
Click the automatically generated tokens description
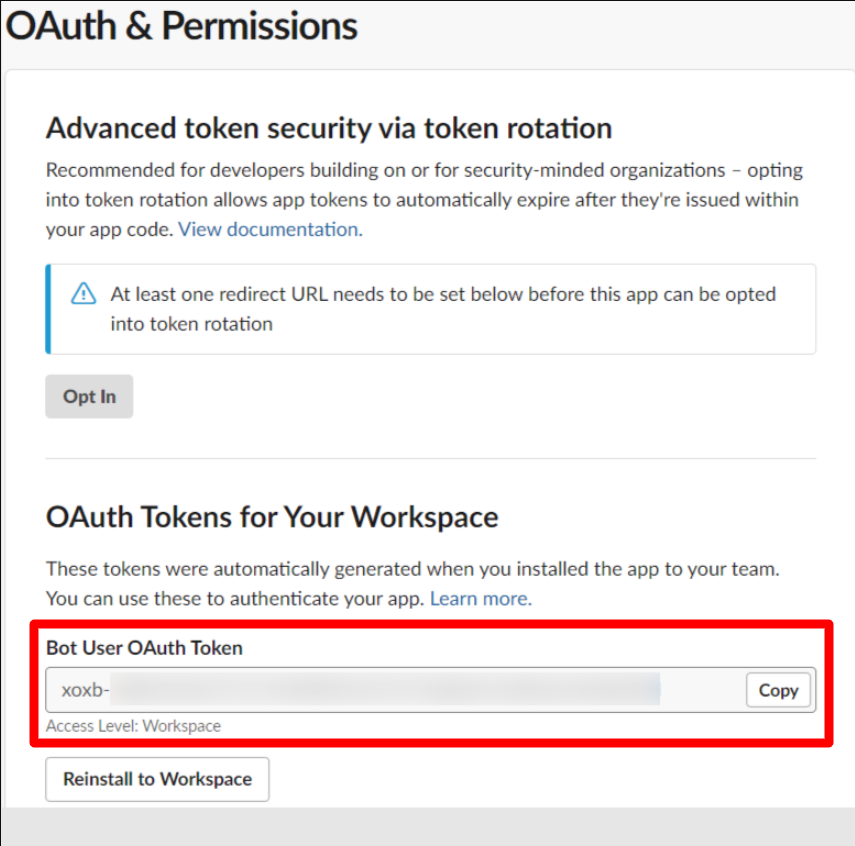click(x=413, y=584)
